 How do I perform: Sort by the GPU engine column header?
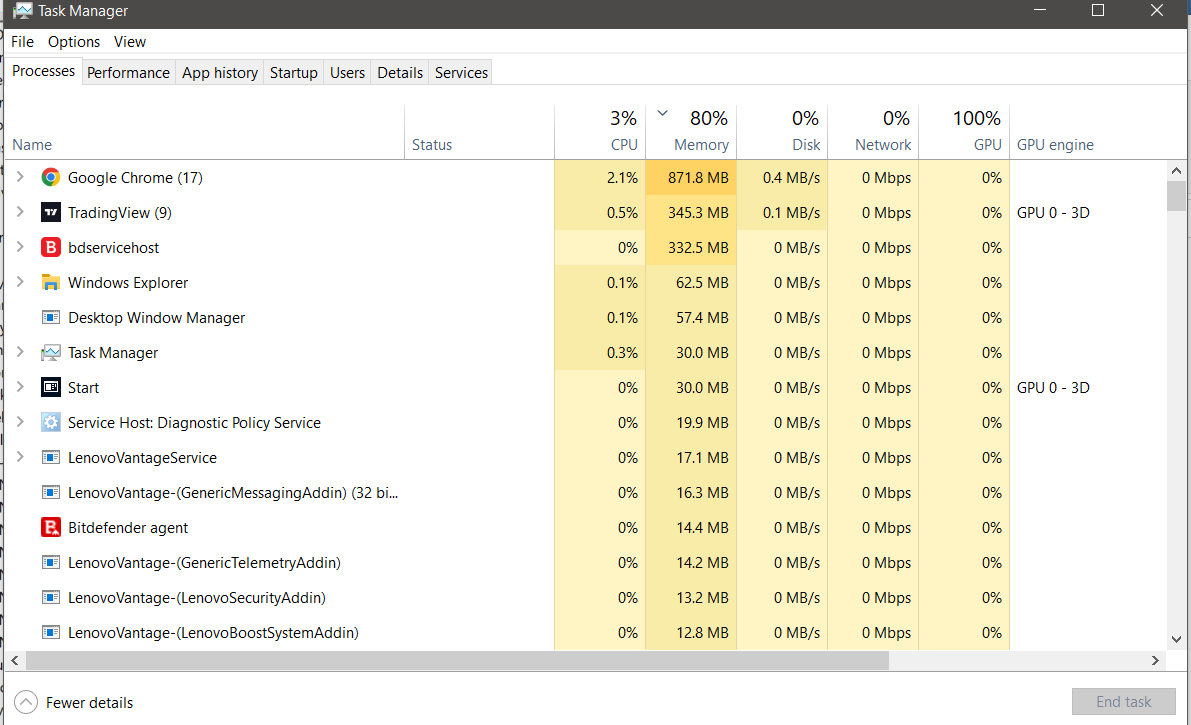[x=1086, y=132]
